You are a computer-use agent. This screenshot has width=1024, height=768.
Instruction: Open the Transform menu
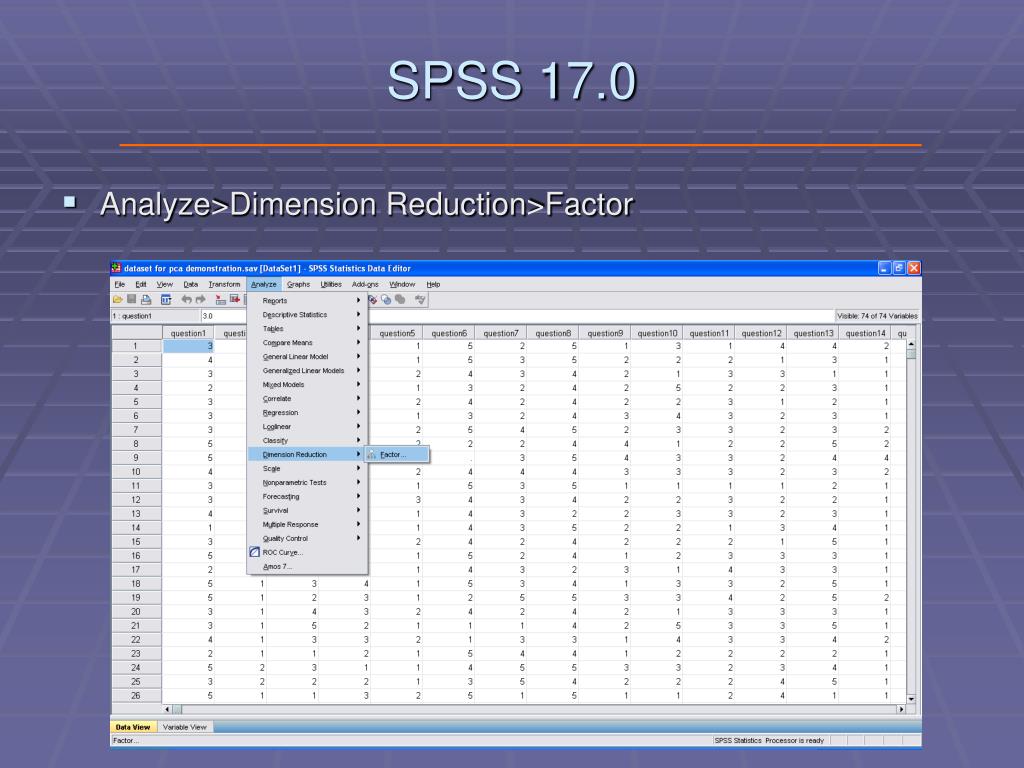click(x=225, y=284)
